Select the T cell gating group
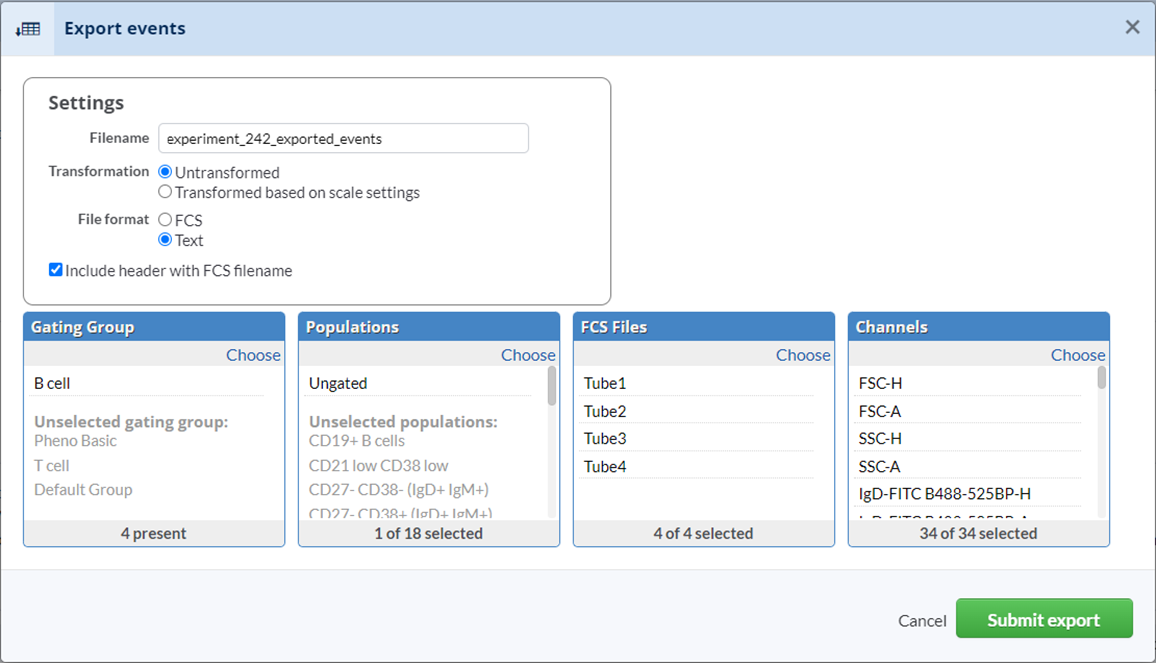 pos(52,466)
